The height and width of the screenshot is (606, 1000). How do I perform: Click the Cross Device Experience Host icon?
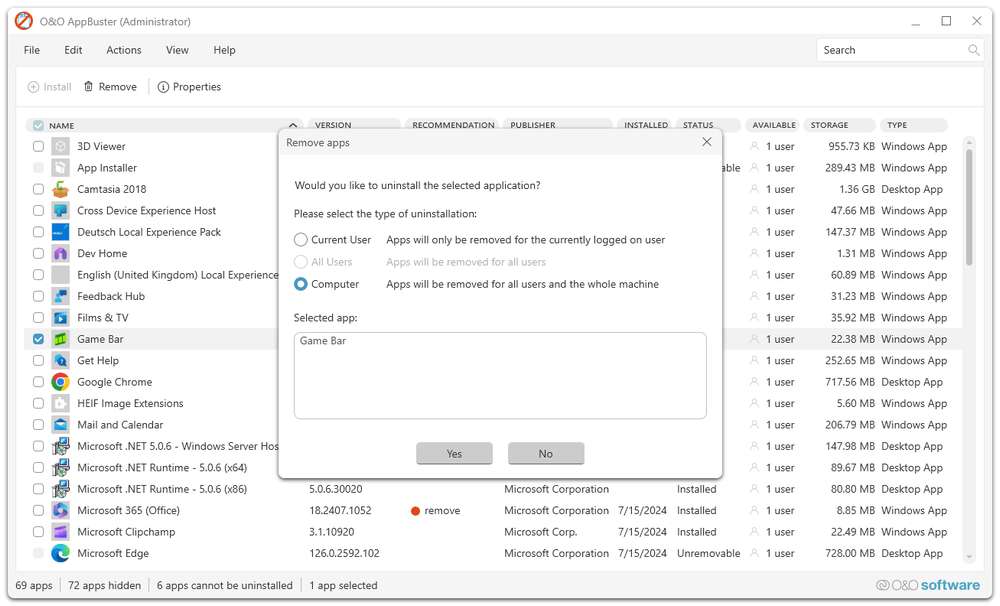pyautogui.click(x=61, y=211)
